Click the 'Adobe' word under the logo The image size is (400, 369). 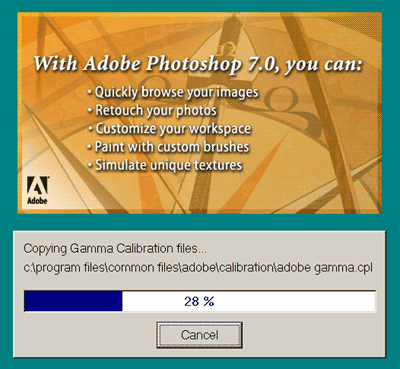pyautogui.click(x=37, y=201)
